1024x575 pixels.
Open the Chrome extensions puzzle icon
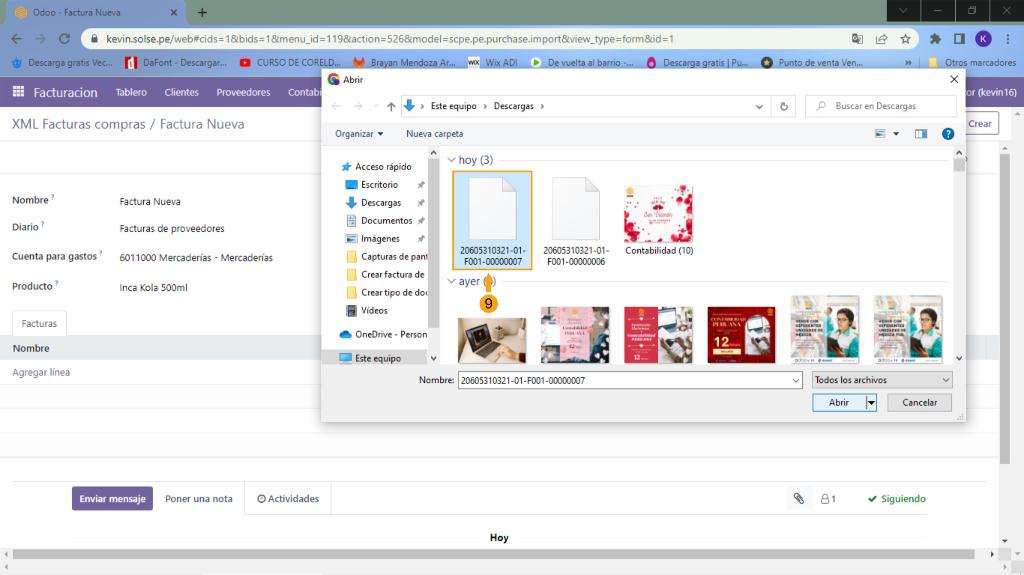point(935,39)
